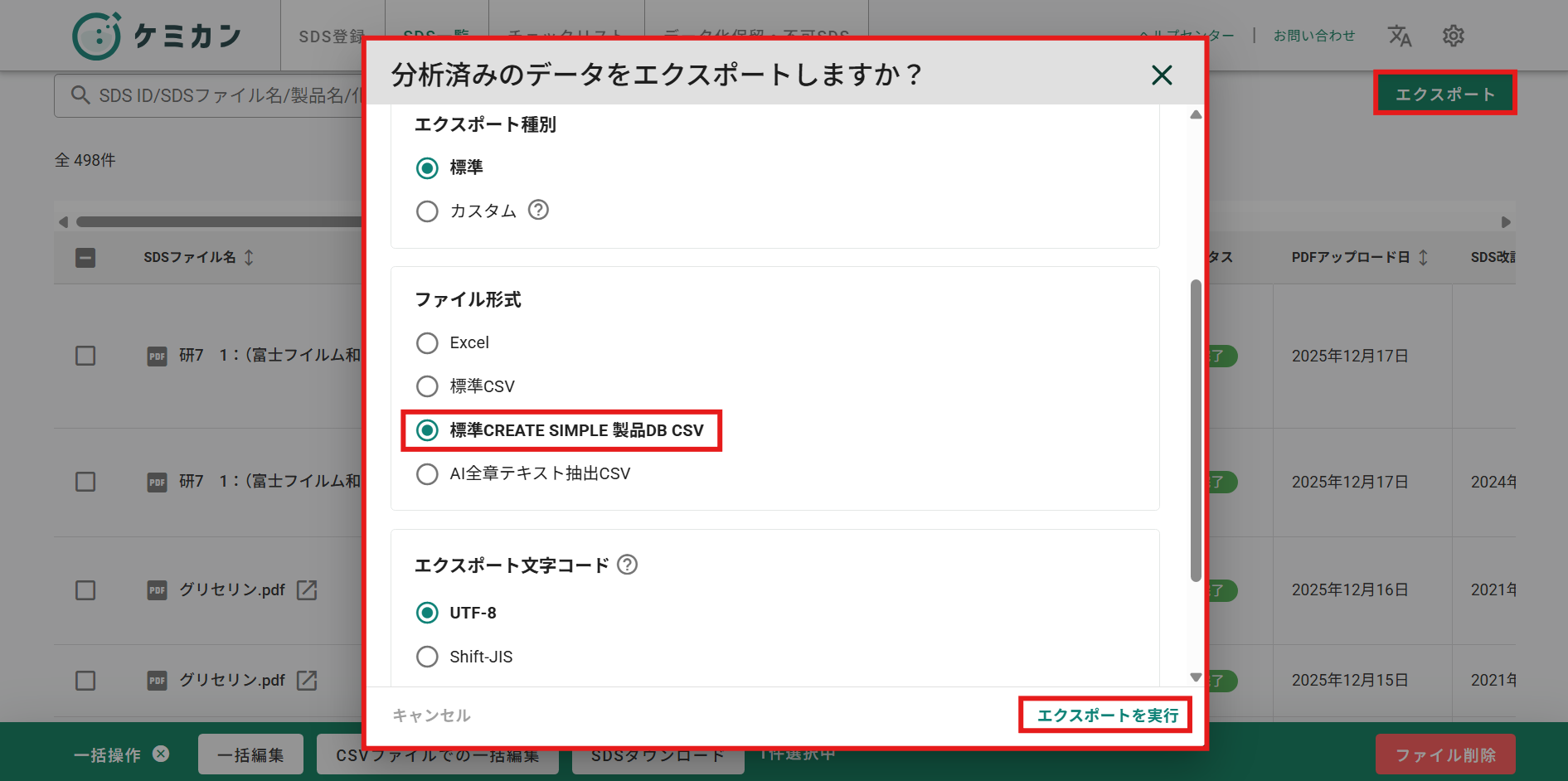Open the settings gear icon
The height and width of the screenshot is (781, 1568).
pos(1453,36)
